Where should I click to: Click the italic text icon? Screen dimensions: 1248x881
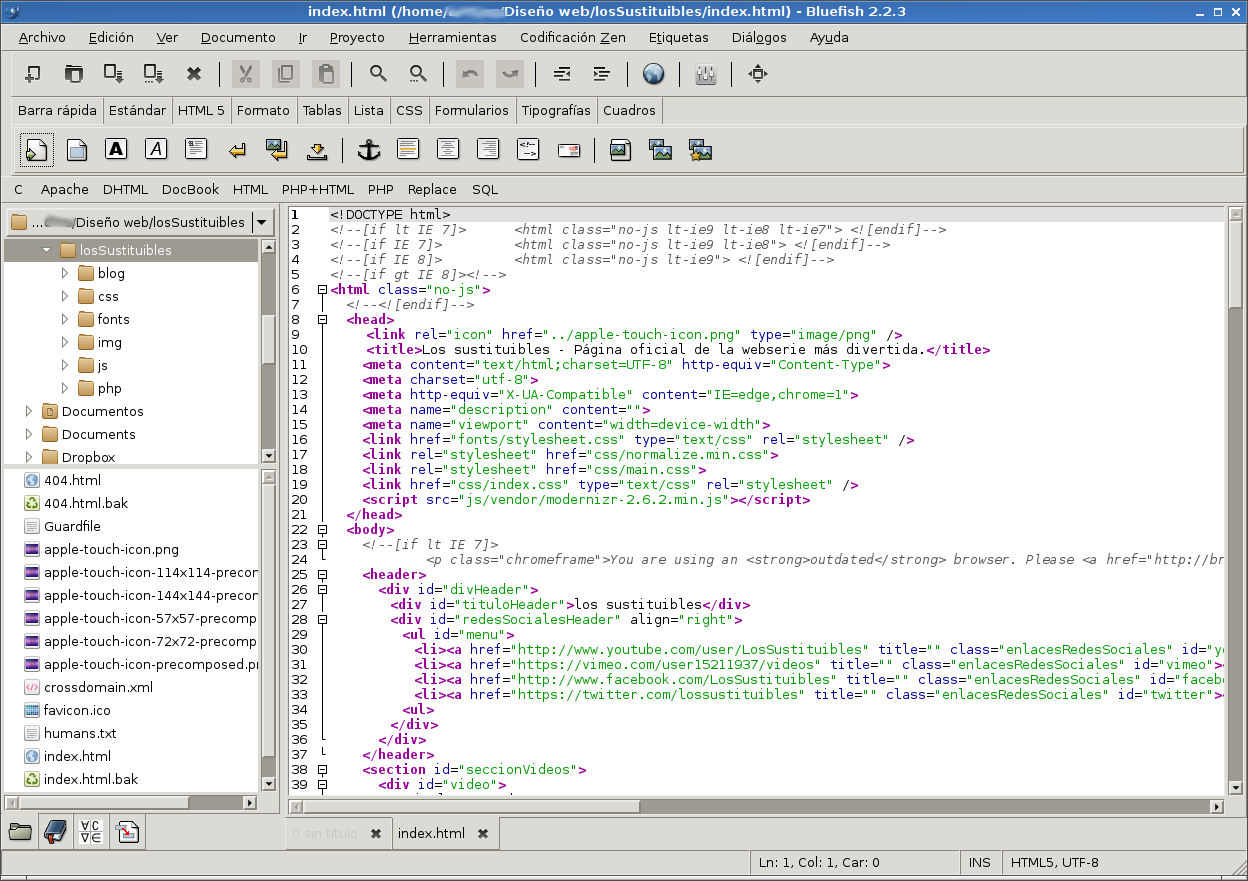tap(156, 150)
